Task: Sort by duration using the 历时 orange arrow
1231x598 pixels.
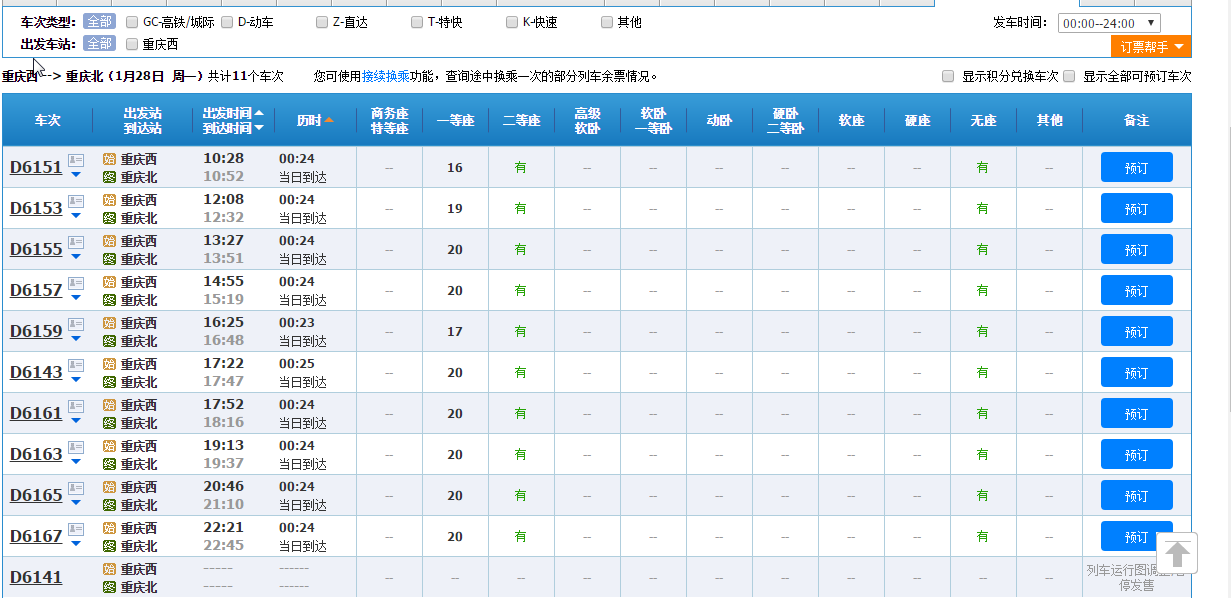Action: pyautogui.click(x=329, y=120)
